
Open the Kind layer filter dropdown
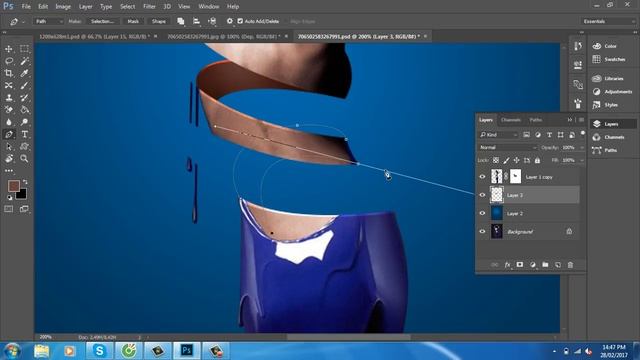pos(498,135)
